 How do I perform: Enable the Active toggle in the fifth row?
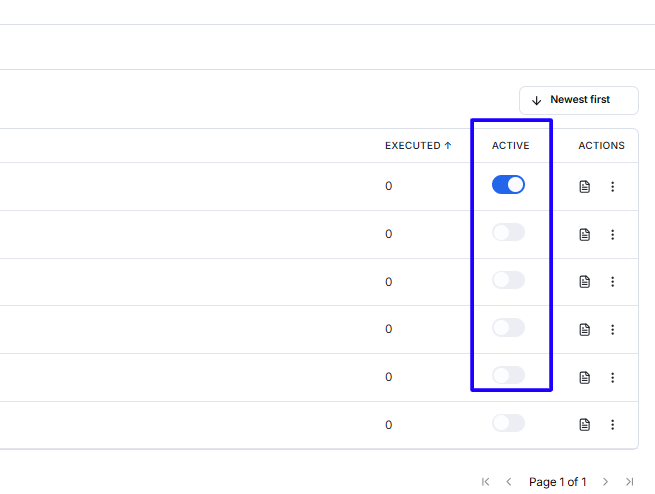coord(508,375)
